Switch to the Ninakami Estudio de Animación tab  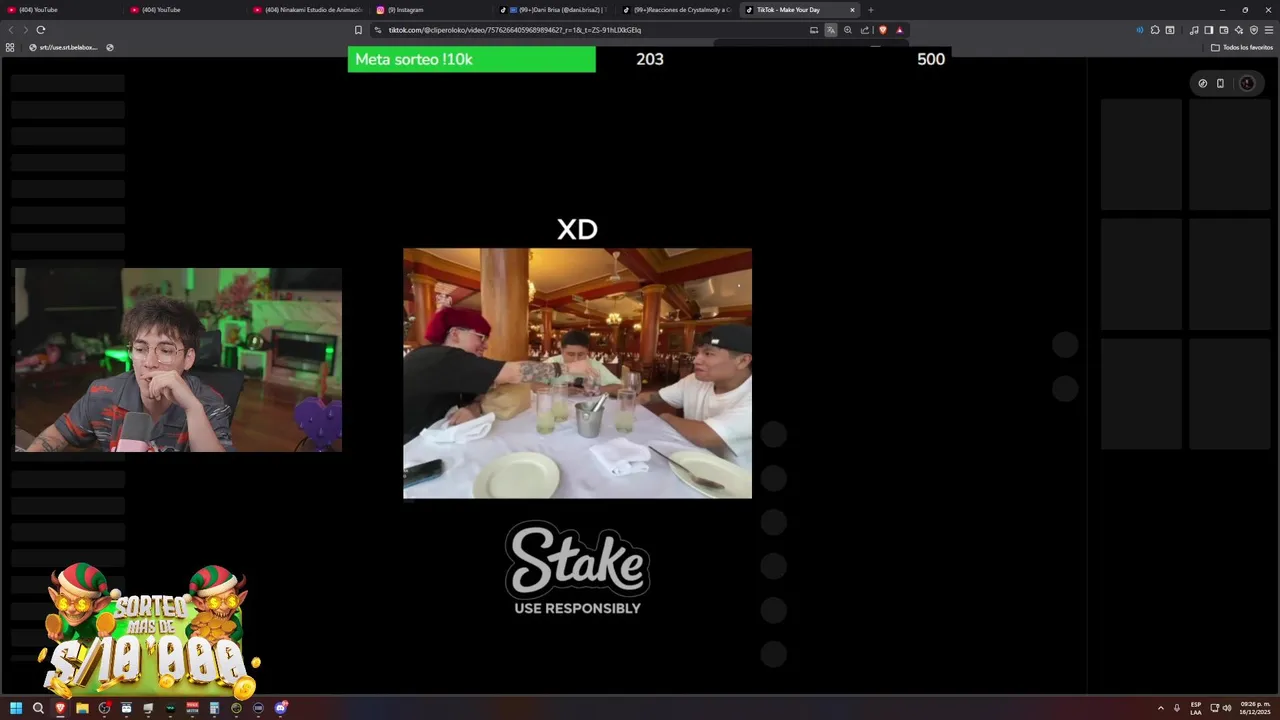pyautogui.click(x=307, y=10)
